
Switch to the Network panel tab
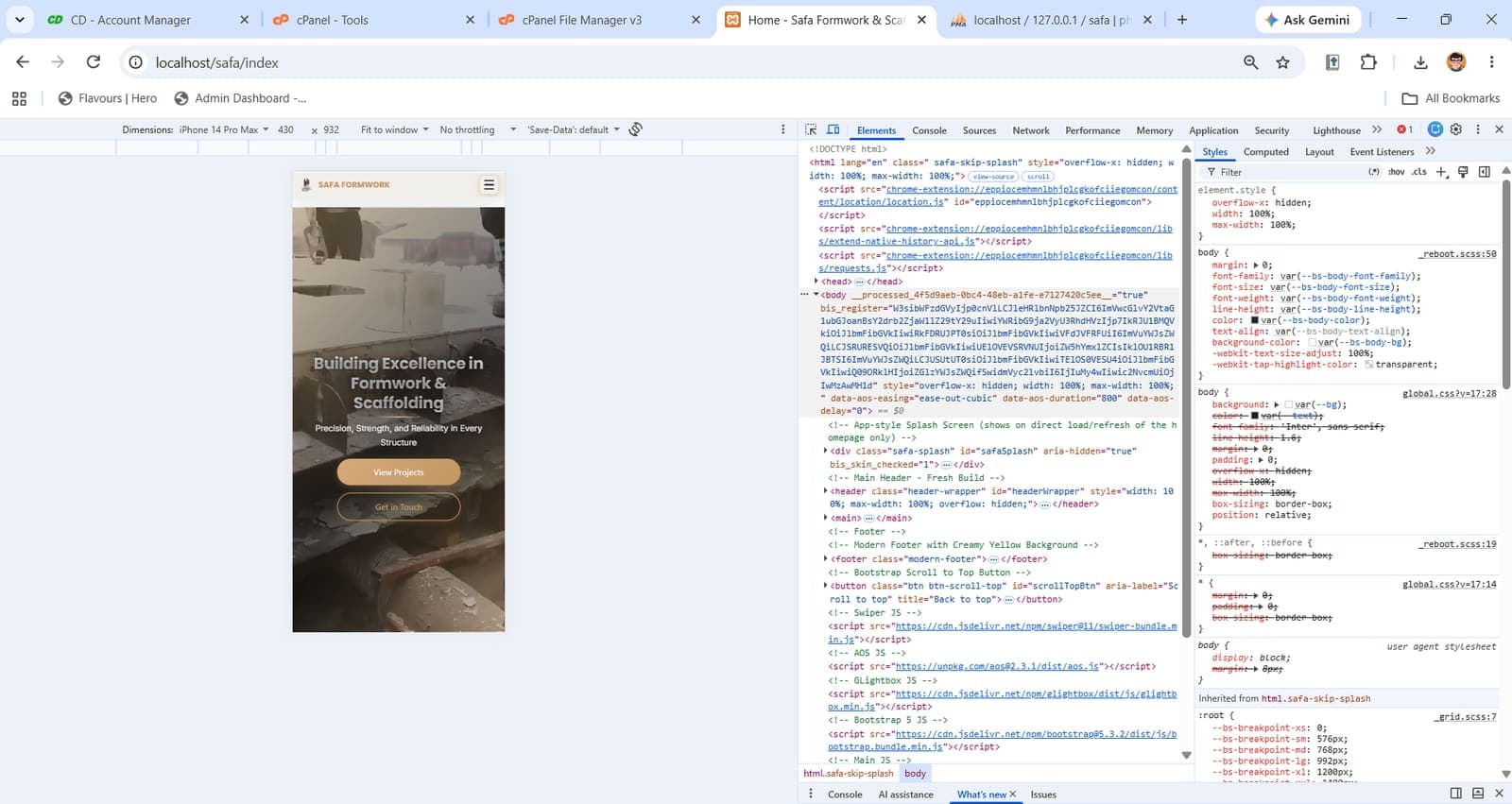point(1031,130)
